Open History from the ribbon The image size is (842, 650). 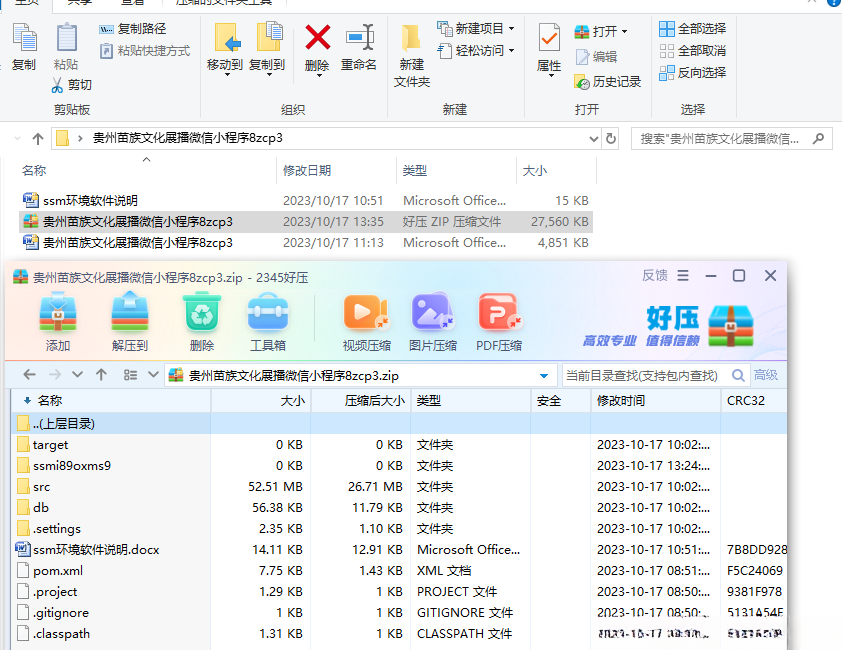tap(607, 82)
